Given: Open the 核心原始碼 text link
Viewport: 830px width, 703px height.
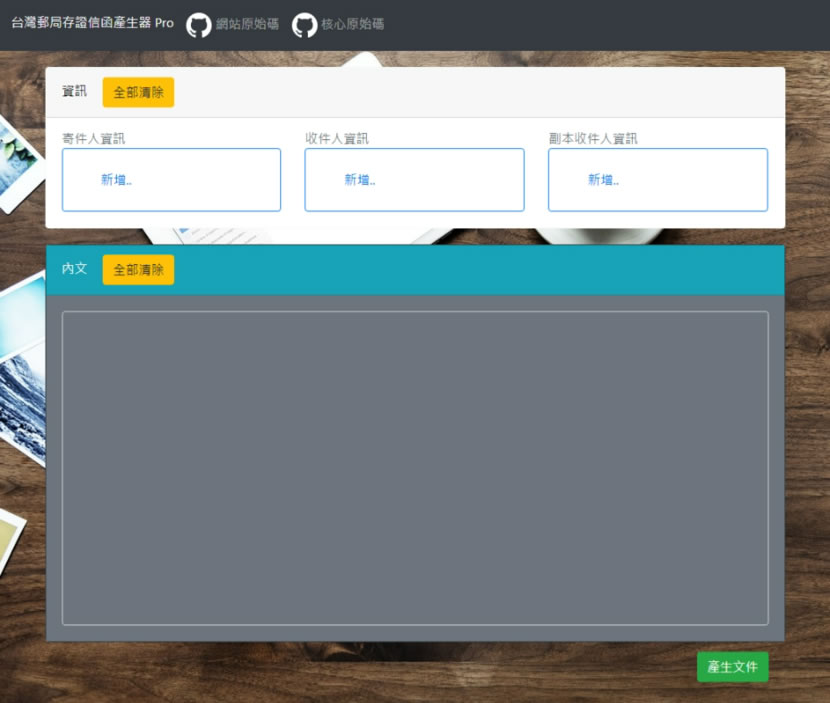Looking at the screenshot, I should tap(352, 24).
